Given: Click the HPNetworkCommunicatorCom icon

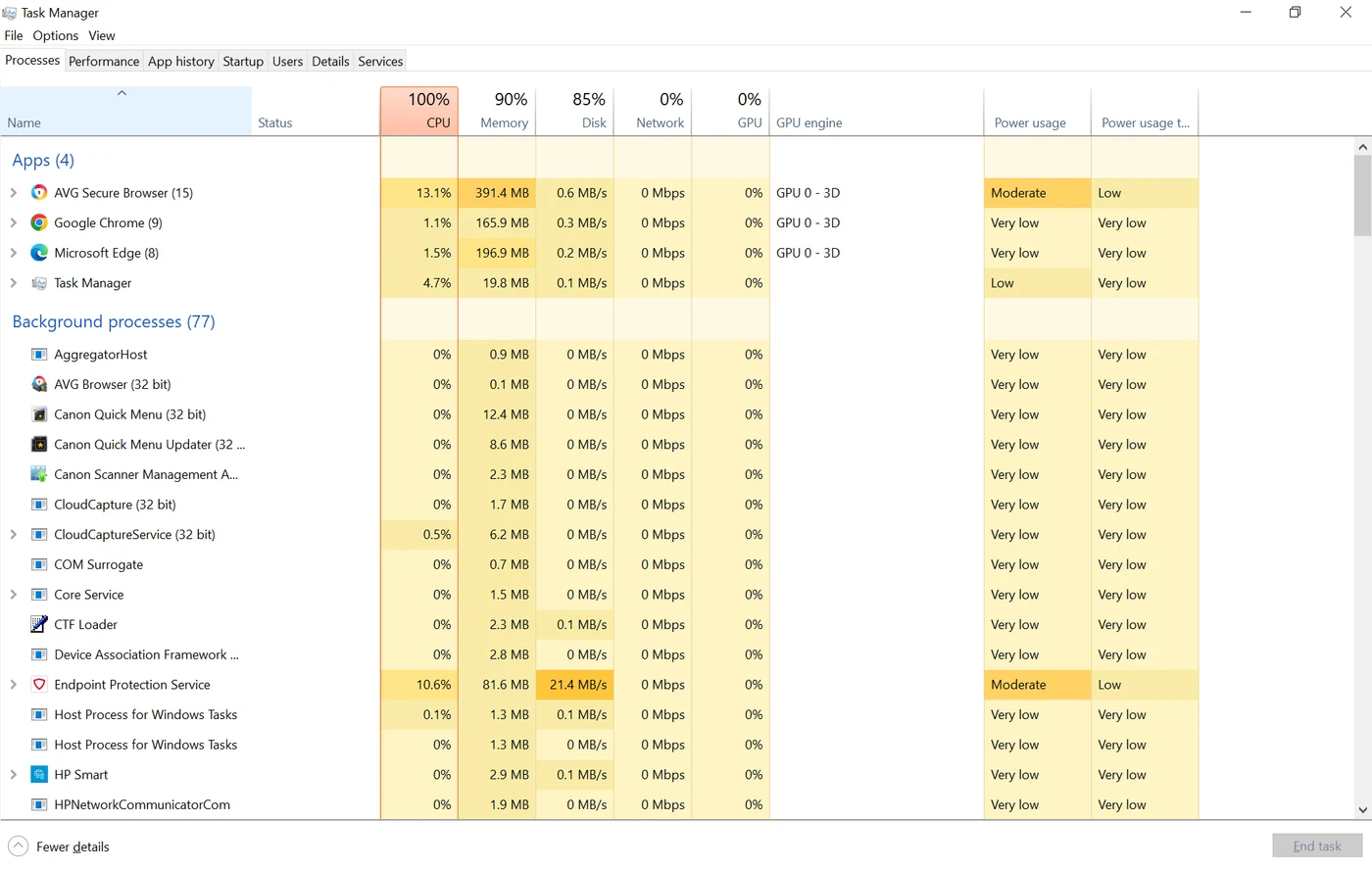Looking at the screenshot, I should click(39, 804).
